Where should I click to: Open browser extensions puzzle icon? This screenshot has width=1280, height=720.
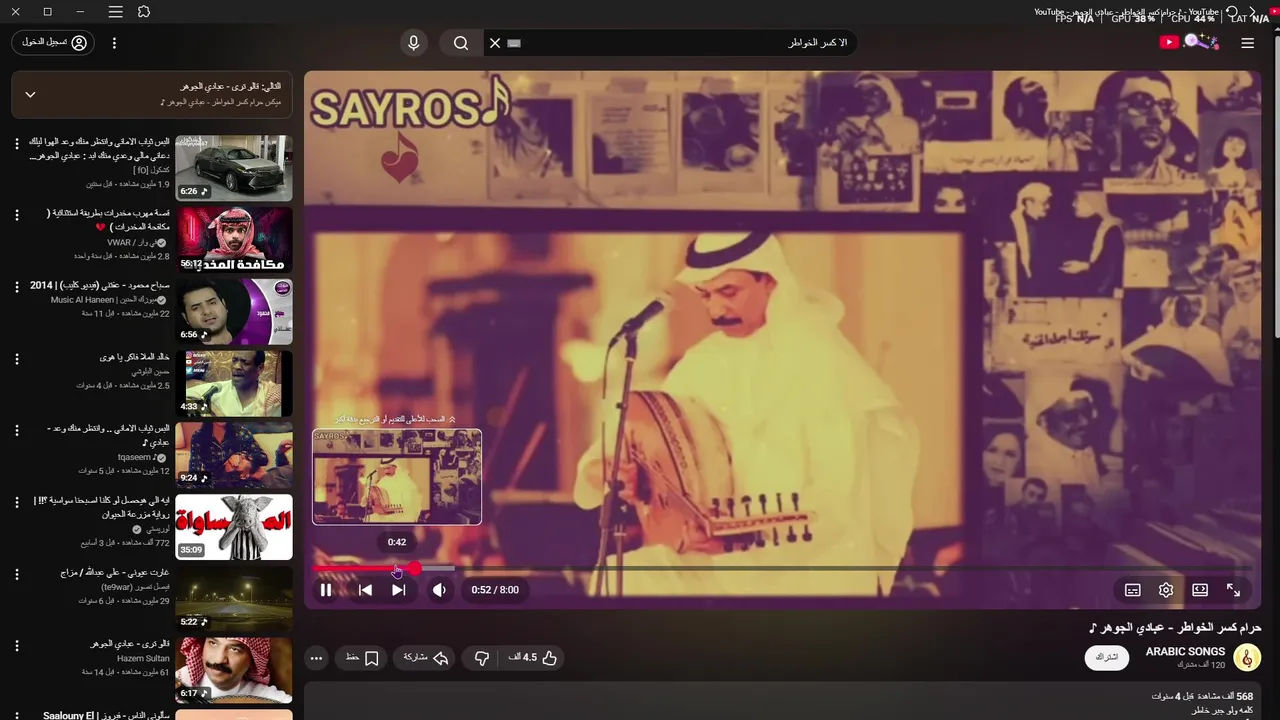click(x=144, y=12)
